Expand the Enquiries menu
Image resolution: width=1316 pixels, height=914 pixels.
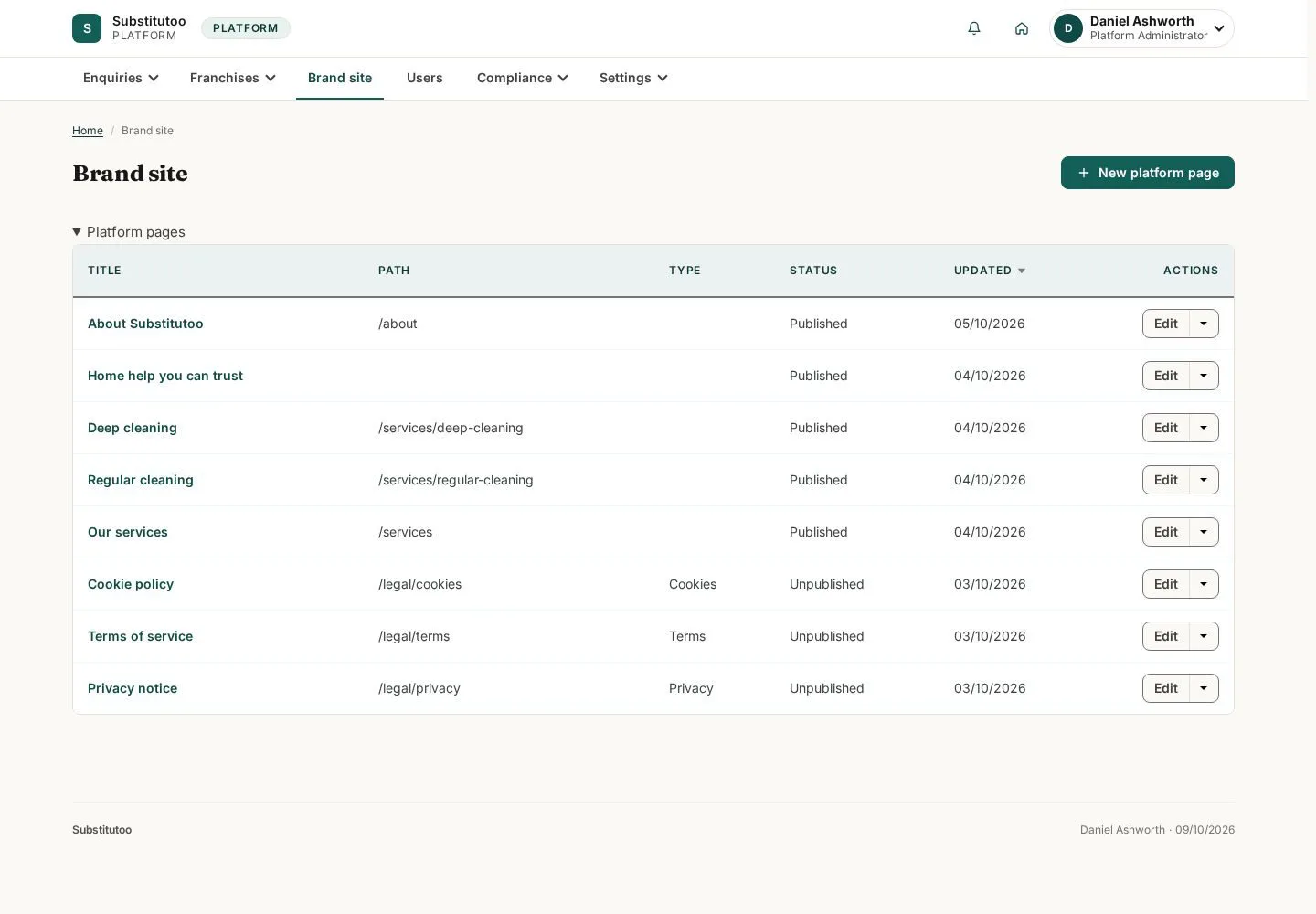[121, 78]
